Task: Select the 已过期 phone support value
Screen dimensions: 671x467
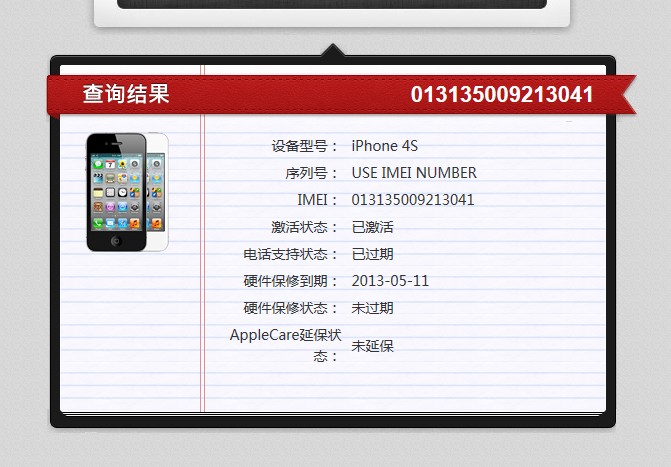Action: point(372,254)
